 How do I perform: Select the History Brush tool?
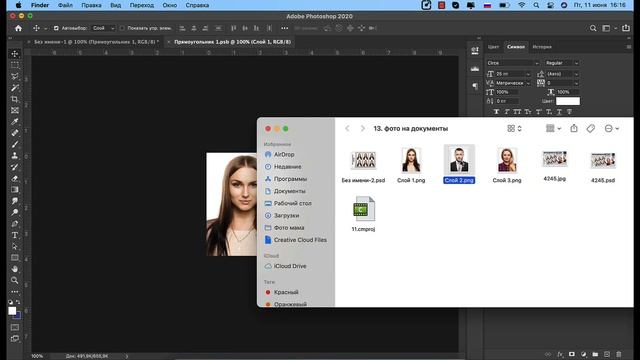15,167
